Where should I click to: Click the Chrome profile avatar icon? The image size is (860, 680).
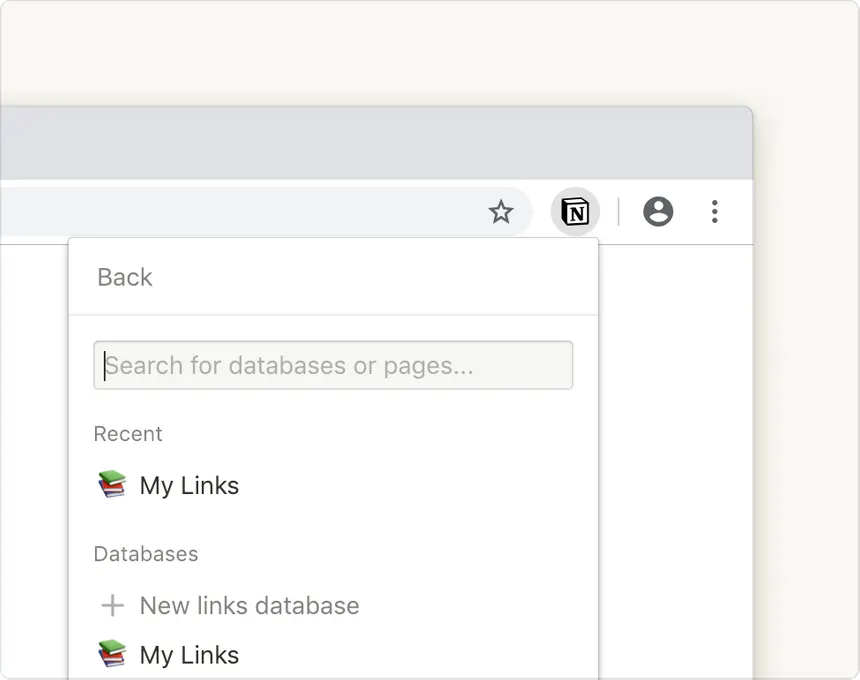658,212
